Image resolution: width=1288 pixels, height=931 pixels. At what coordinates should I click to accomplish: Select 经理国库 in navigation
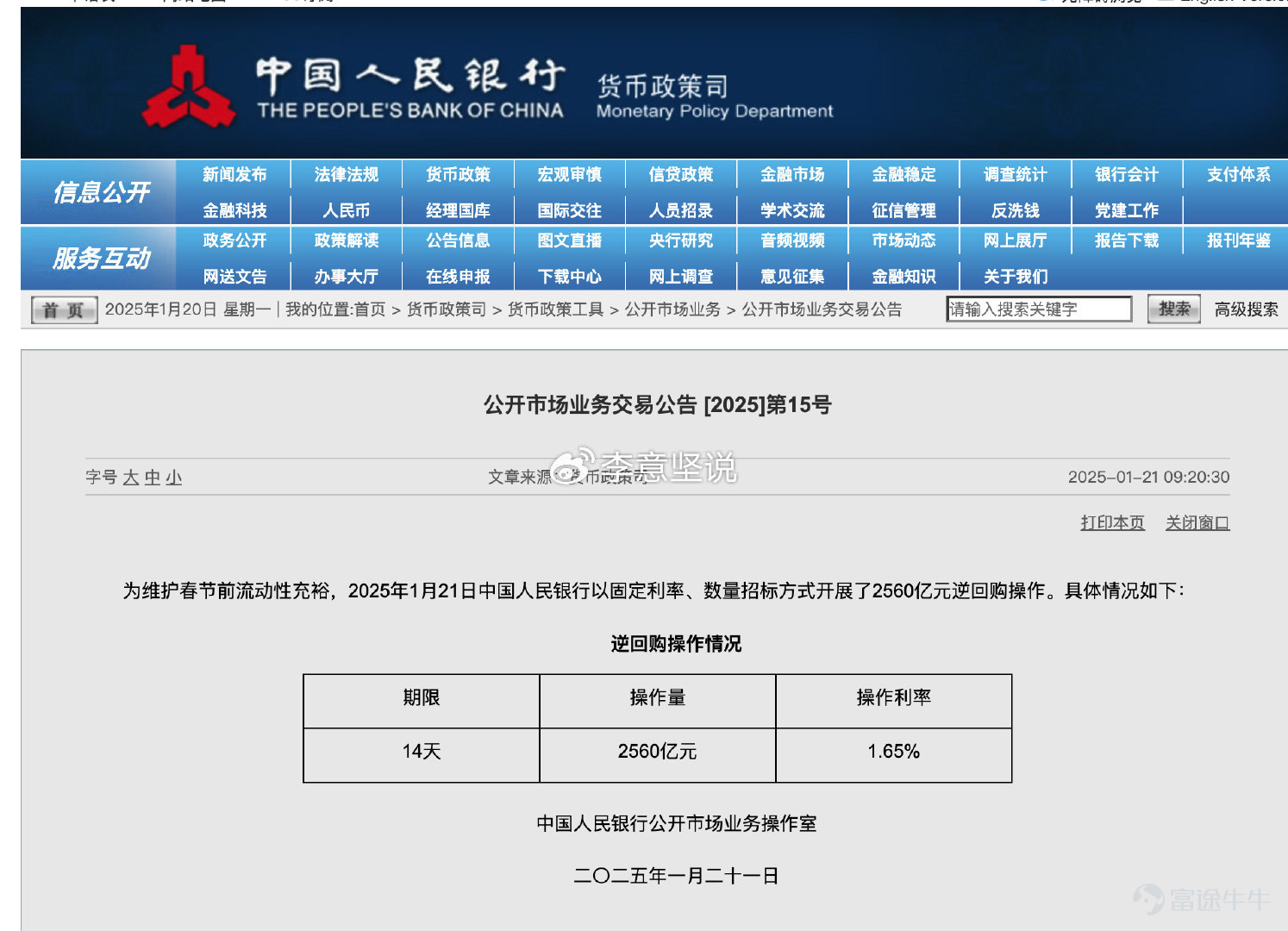(458, 210)
